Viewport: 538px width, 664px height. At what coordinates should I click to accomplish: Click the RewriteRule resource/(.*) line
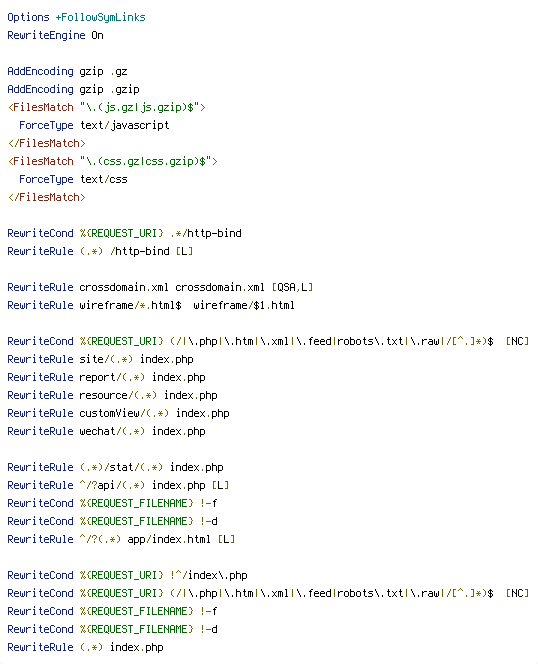112,395
